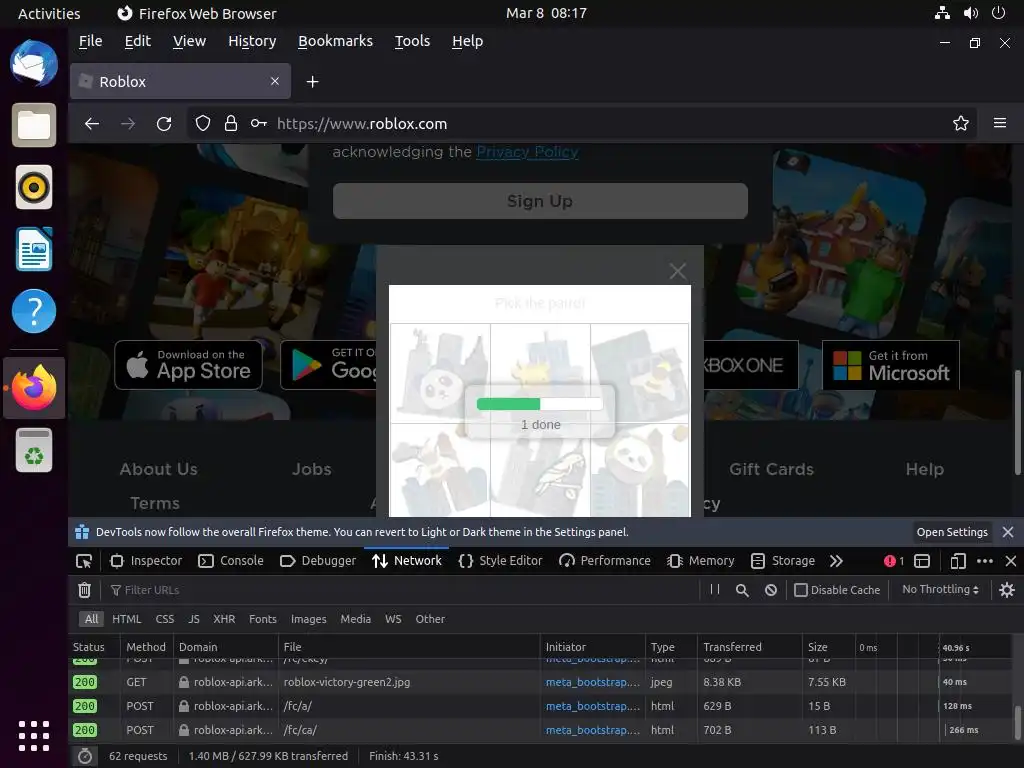Open the Bookmarks menu
The image size is (1024, 768).
click(335, 41)
